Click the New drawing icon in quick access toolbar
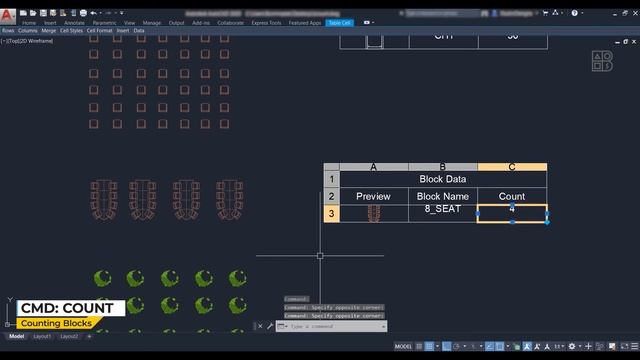 (x=23, y=13)
